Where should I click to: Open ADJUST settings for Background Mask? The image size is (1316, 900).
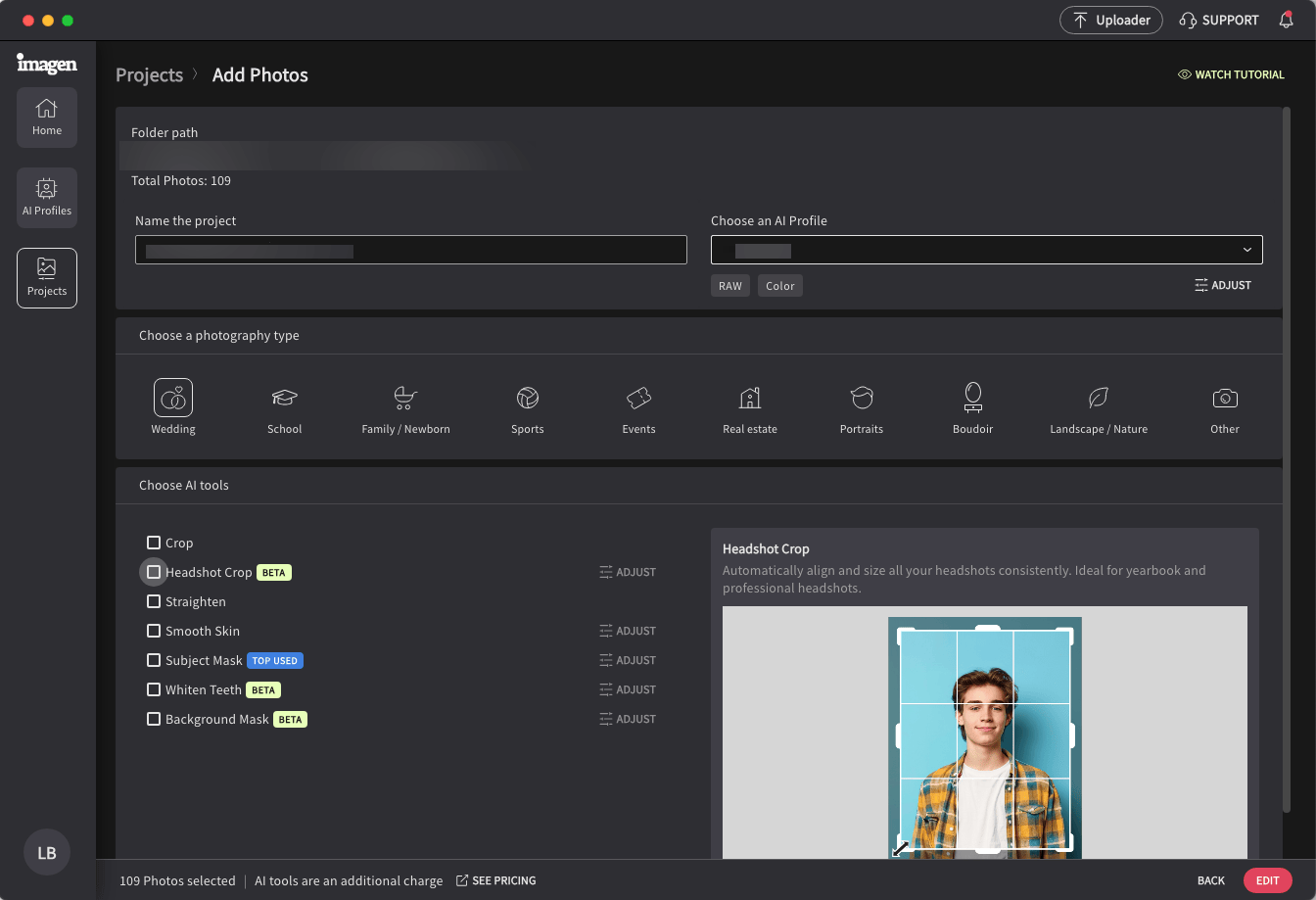click(x=628, y=719)
